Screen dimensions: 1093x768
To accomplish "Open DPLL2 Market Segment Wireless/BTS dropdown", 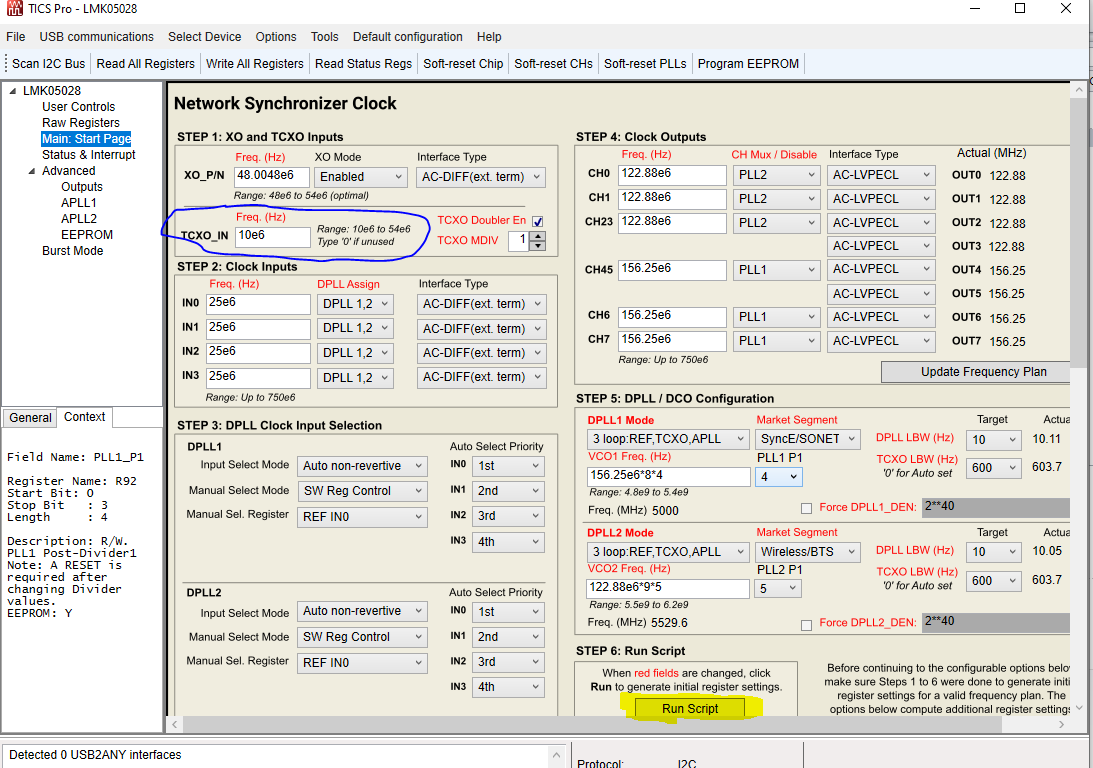I will point(808,552).
